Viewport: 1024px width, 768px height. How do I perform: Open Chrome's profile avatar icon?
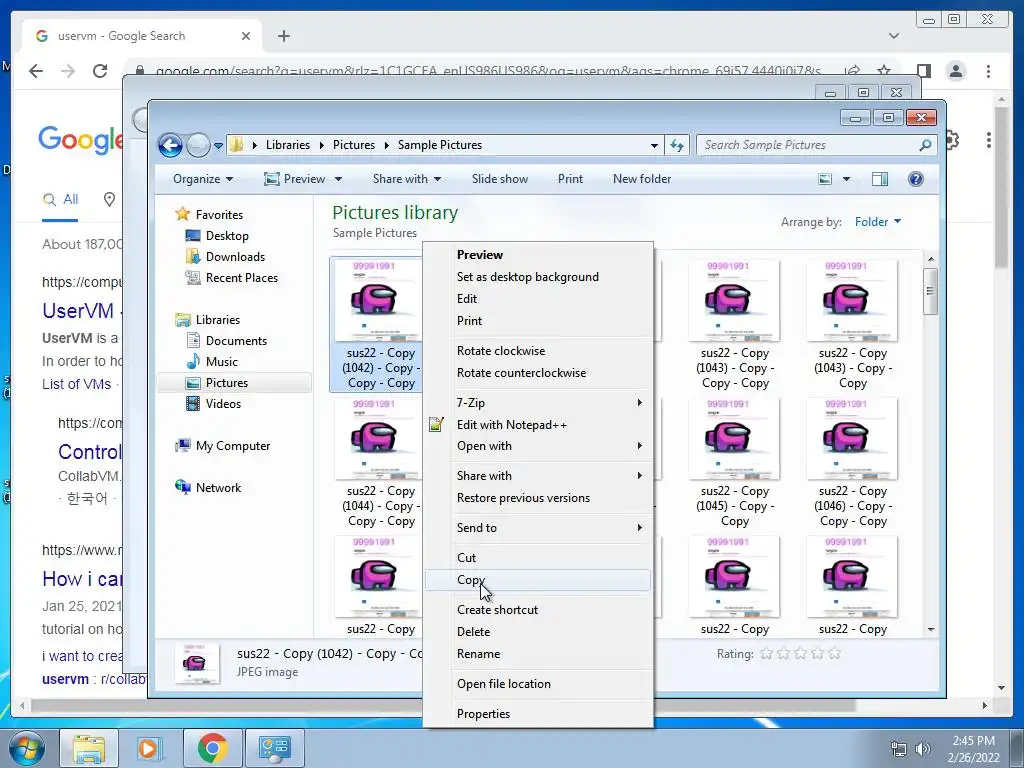956,71
